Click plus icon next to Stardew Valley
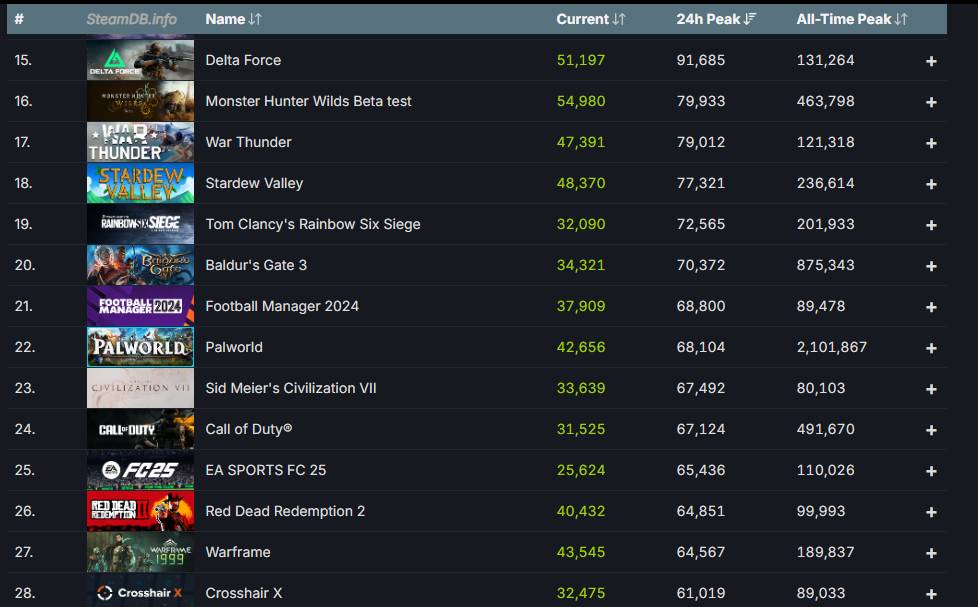The image size is (978, 607). (x=931, y=184)
